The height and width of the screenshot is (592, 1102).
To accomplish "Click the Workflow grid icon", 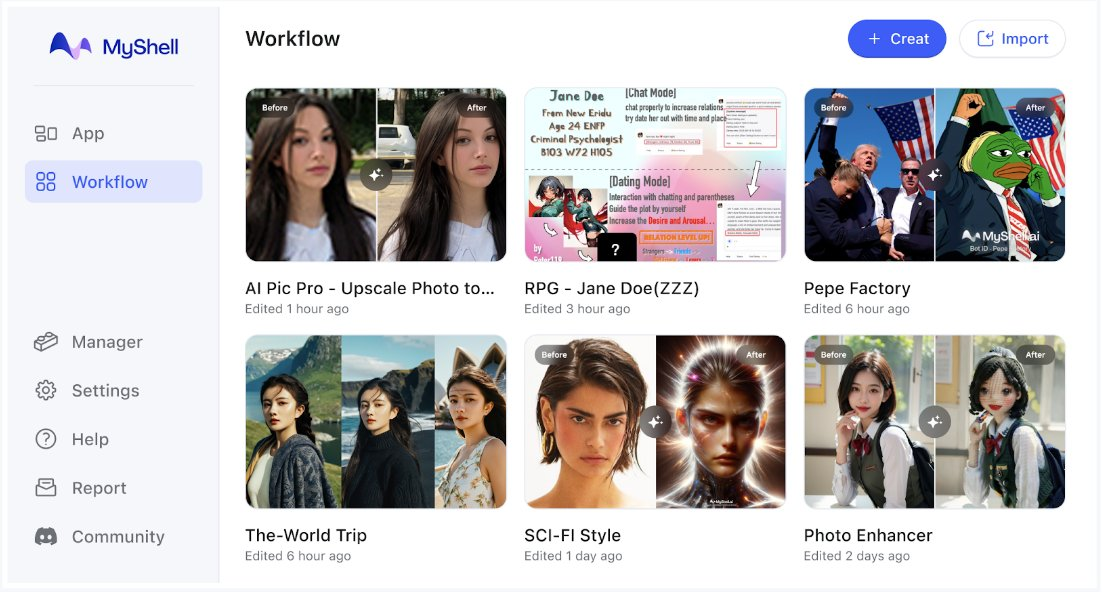I will point(46,182).
